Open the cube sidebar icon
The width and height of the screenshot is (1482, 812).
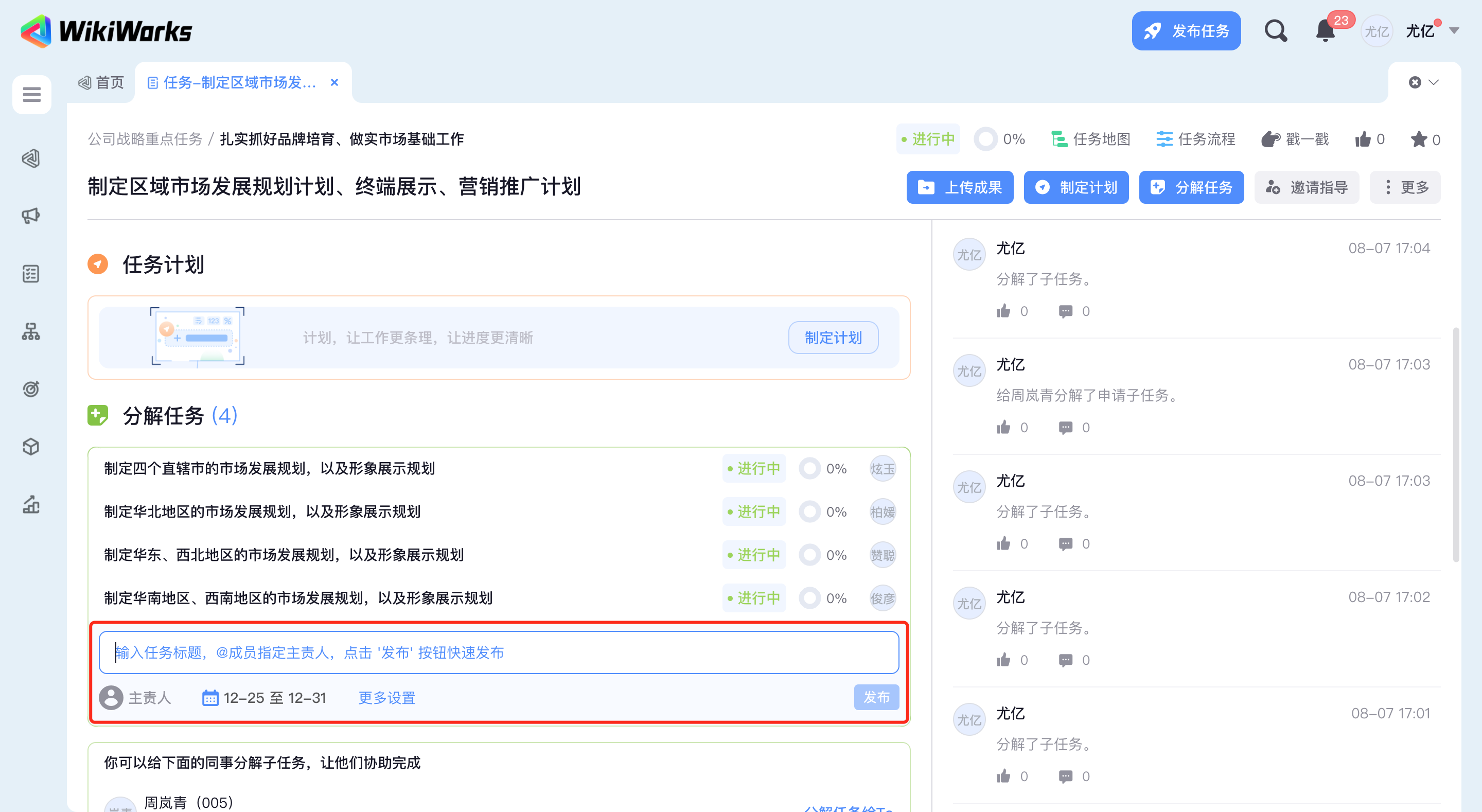coord(31,447)
